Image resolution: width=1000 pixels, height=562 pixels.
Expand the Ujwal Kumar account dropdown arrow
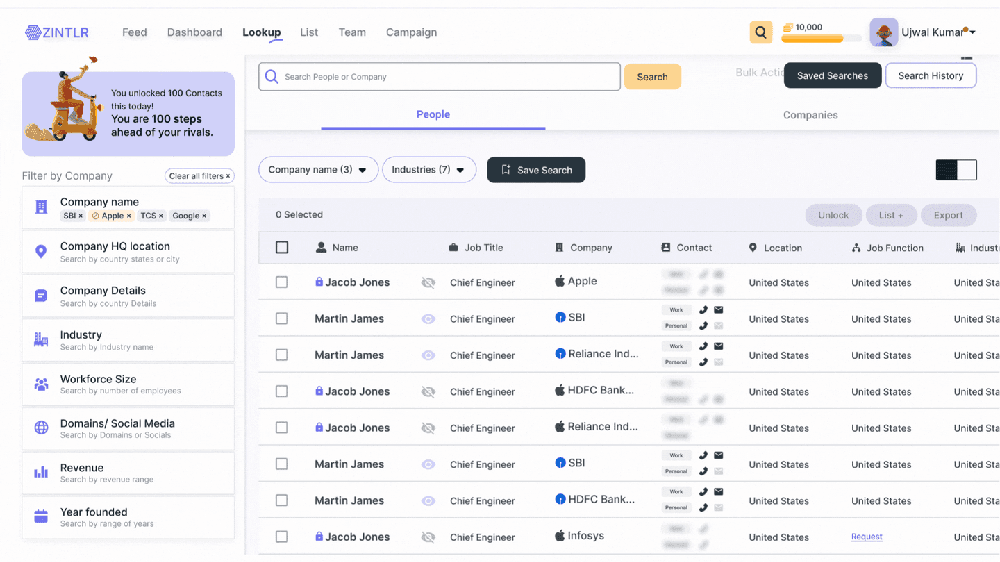coord(973,33)
